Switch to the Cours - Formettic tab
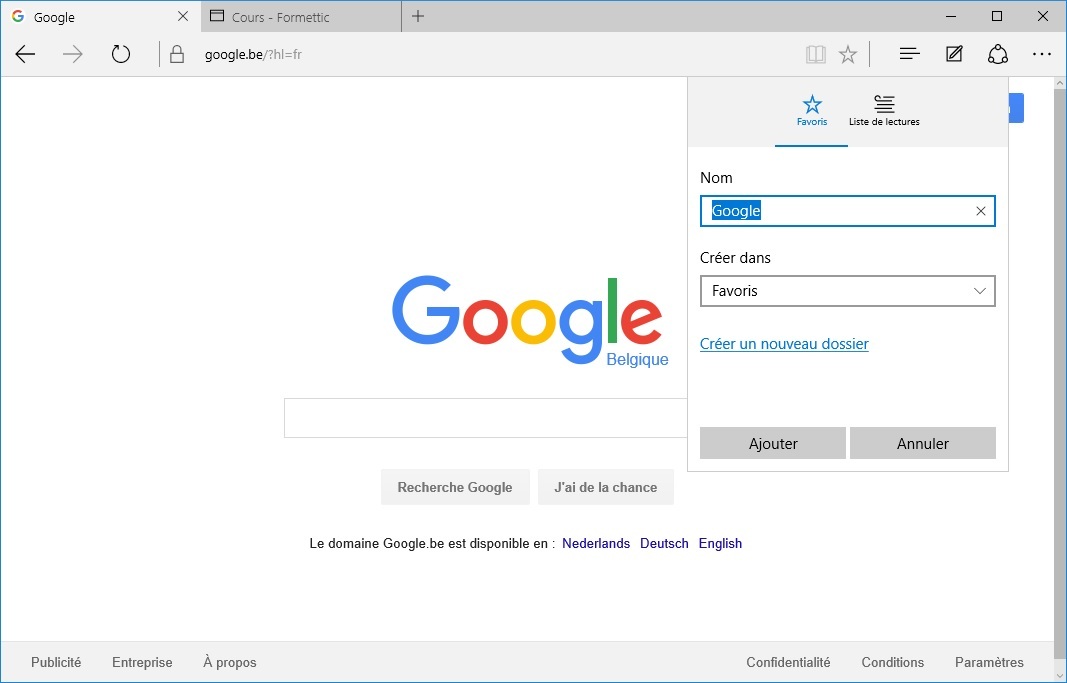 coord(301,16)
